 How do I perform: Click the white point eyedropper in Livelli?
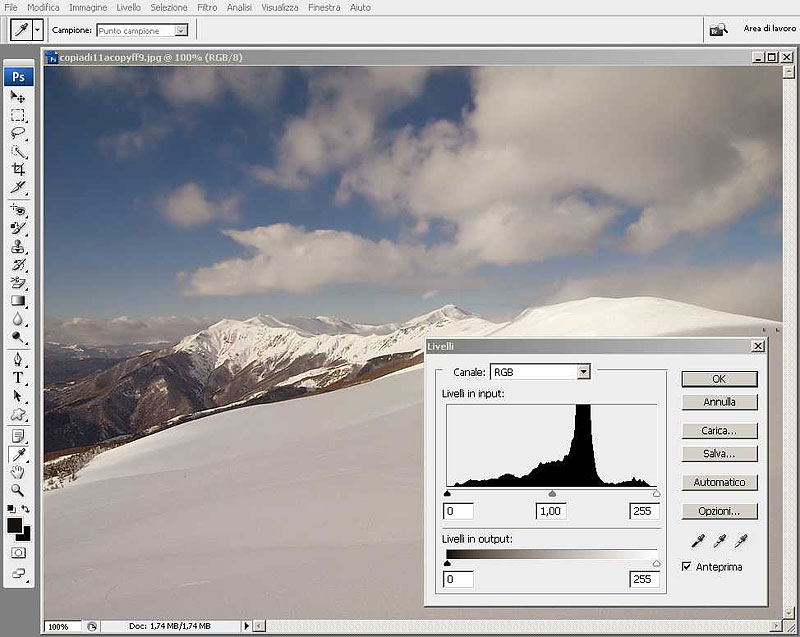741,541
